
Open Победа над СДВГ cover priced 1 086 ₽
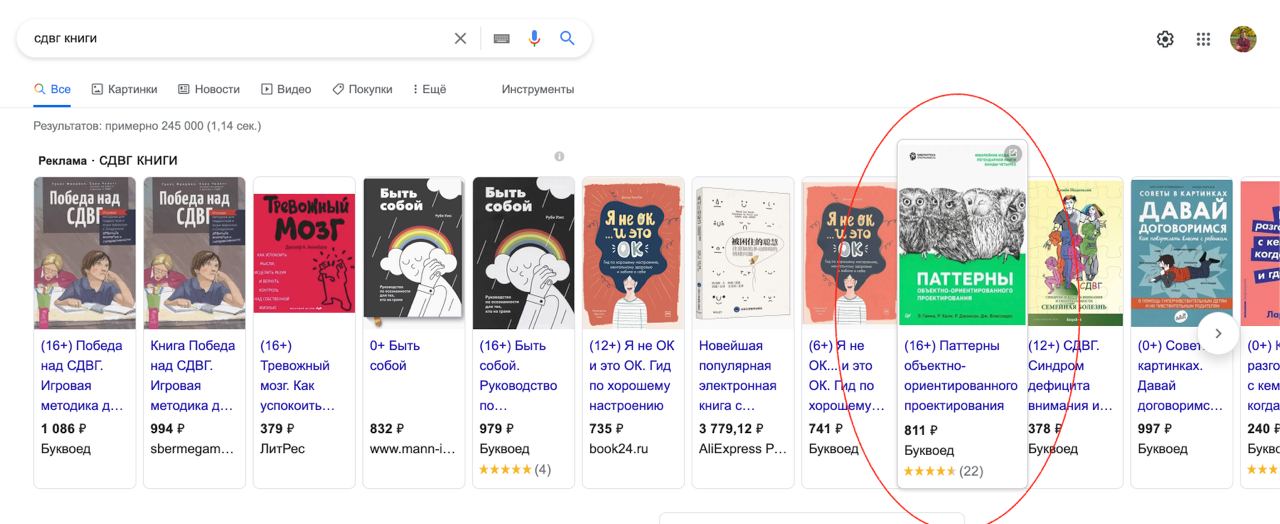pos(85,253)
